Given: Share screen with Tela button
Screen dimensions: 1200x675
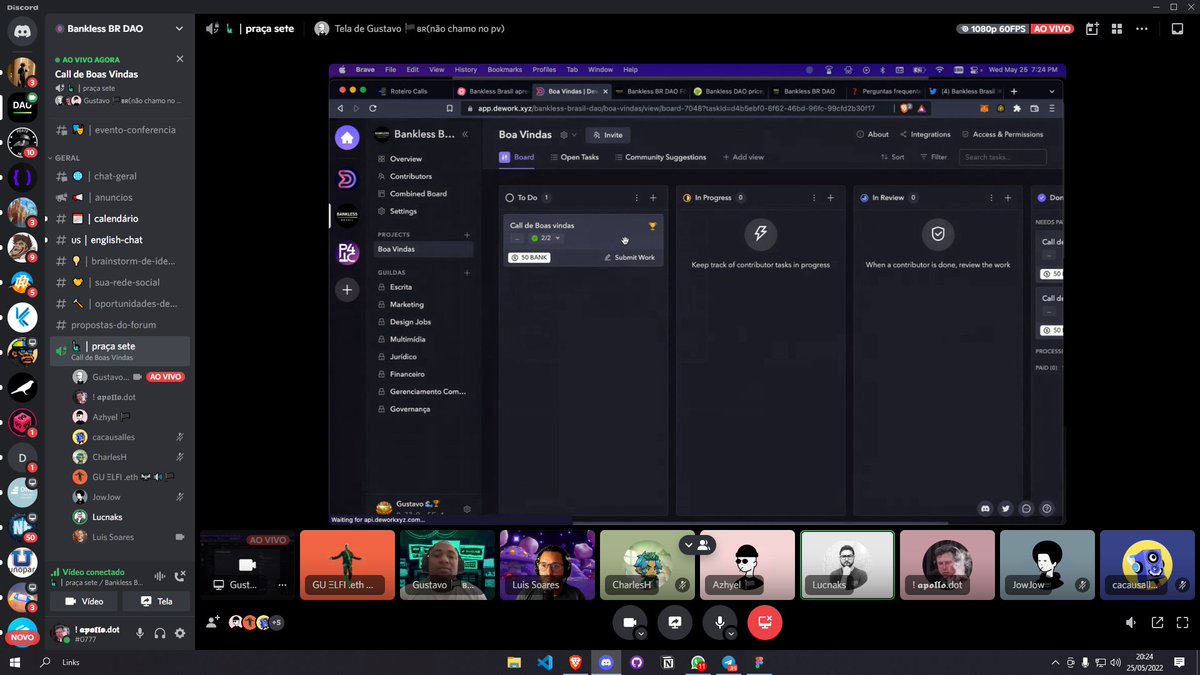Looking at the screenshot, I should (156, 601).
